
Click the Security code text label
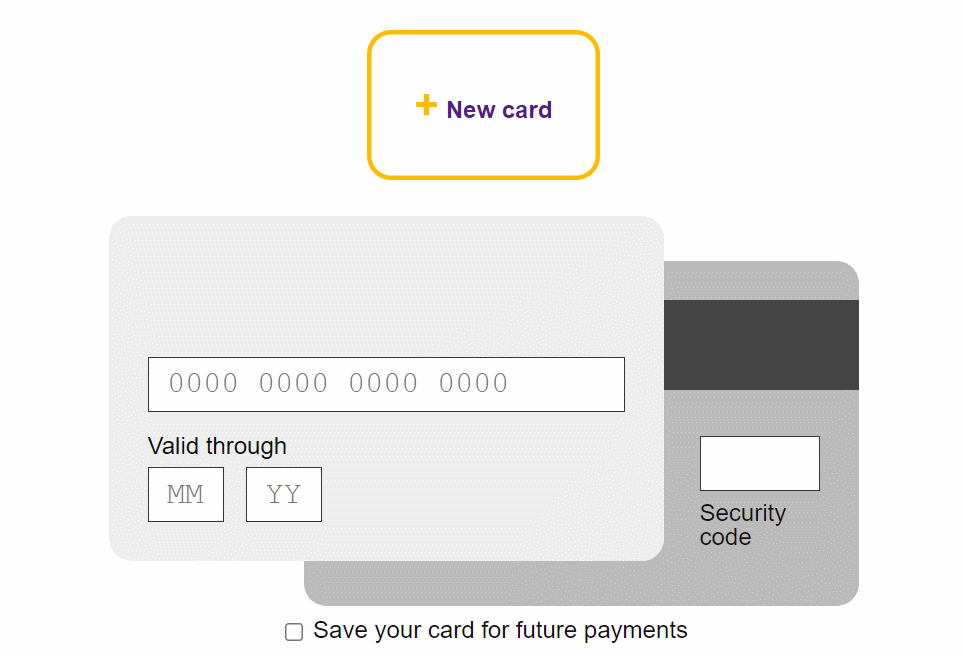click(743, 524)
